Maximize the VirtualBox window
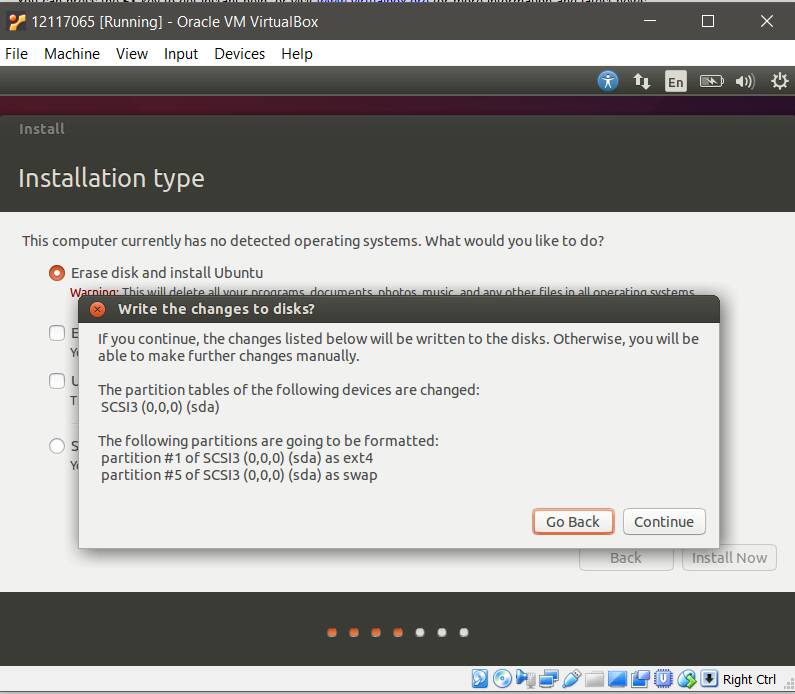This screenshot has height=694, width=795. click(708, 21)
